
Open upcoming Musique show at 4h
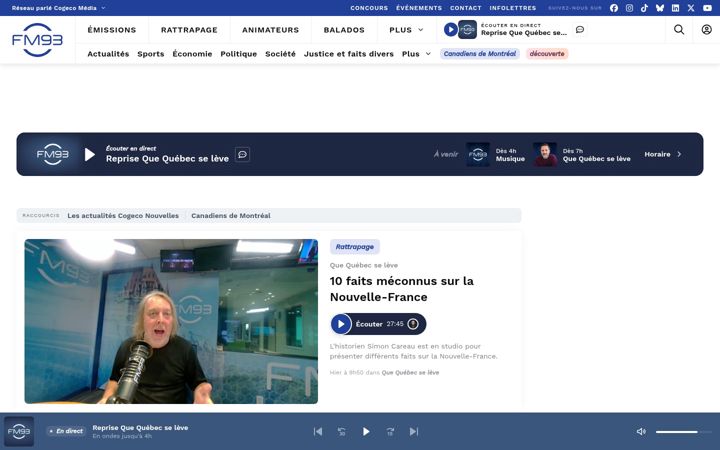495,154
